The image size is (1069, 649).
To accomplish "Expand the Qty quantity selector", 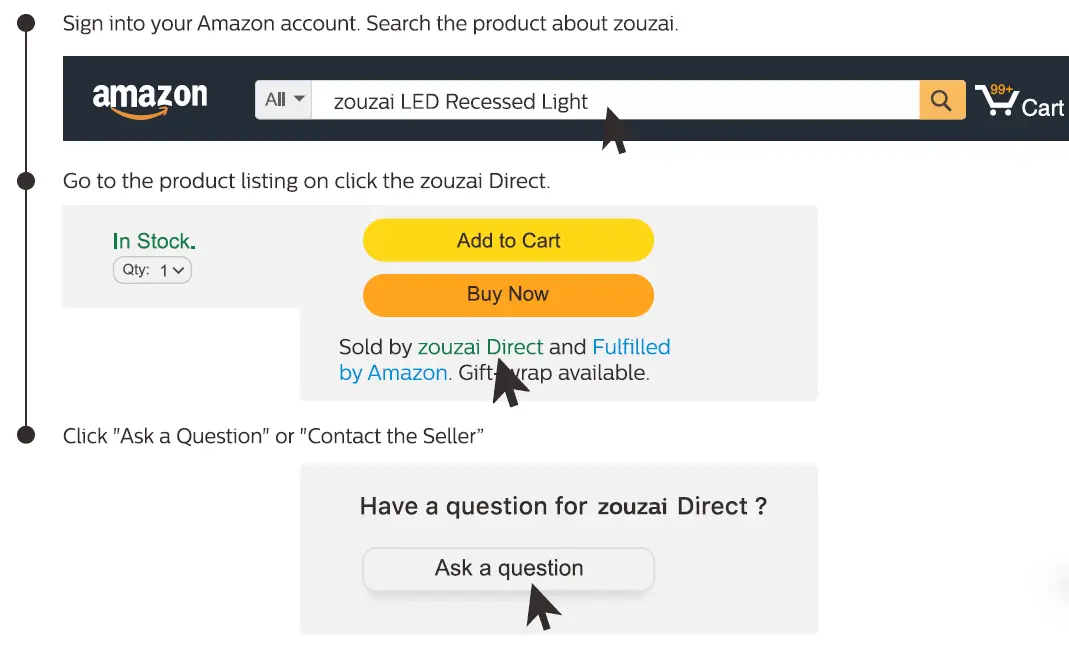I will [152, 270].
